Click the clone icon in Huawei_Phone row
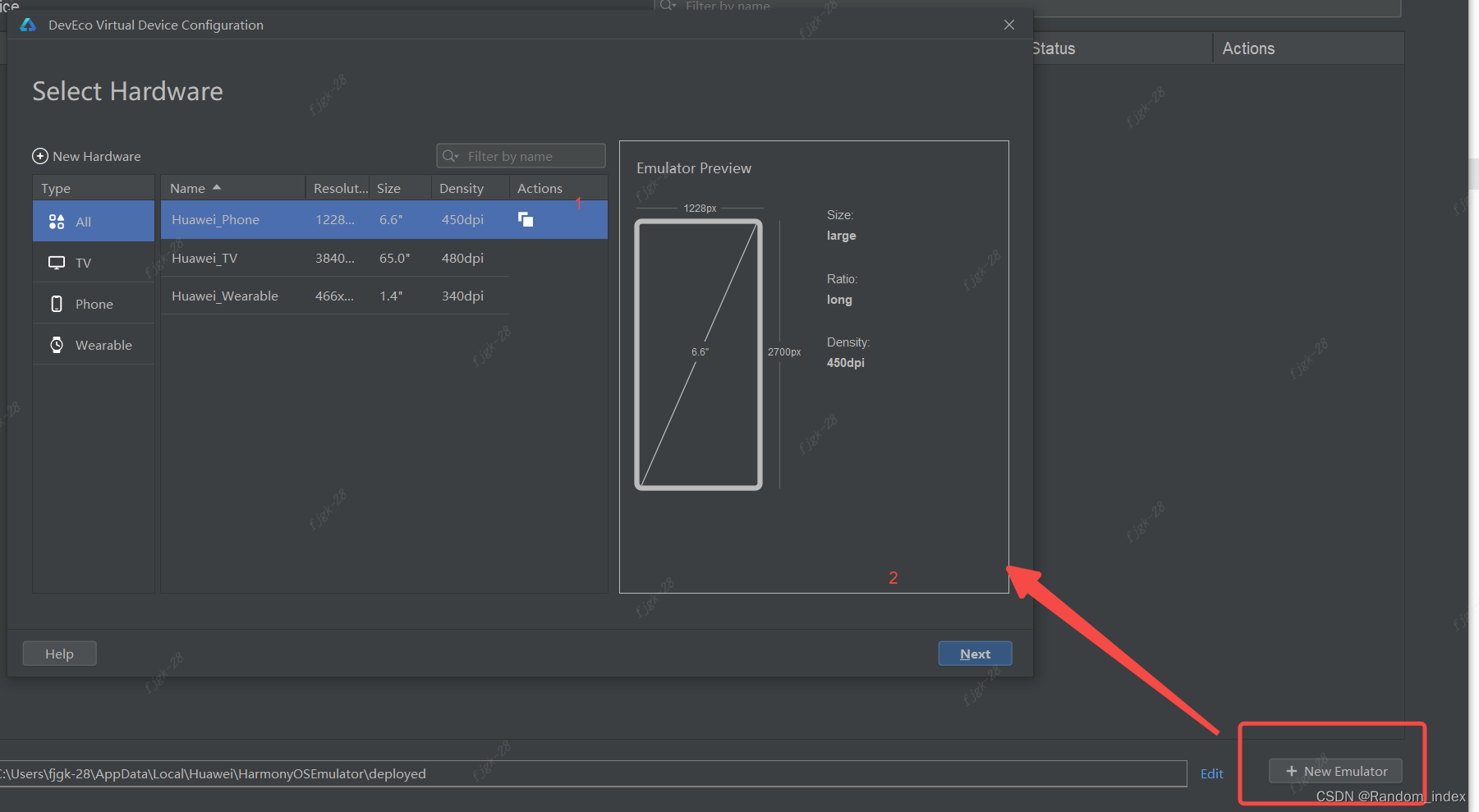 pyautogui.click(x=526, y=219)
